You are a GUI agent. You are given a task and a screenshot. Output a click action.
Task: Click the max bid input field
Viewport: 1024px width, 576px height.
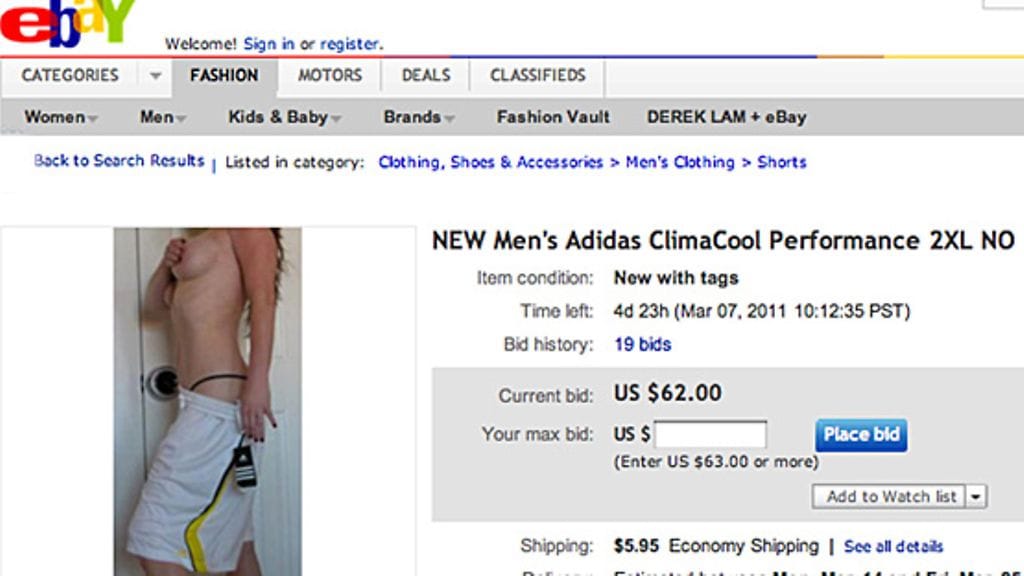pos(710,435)
